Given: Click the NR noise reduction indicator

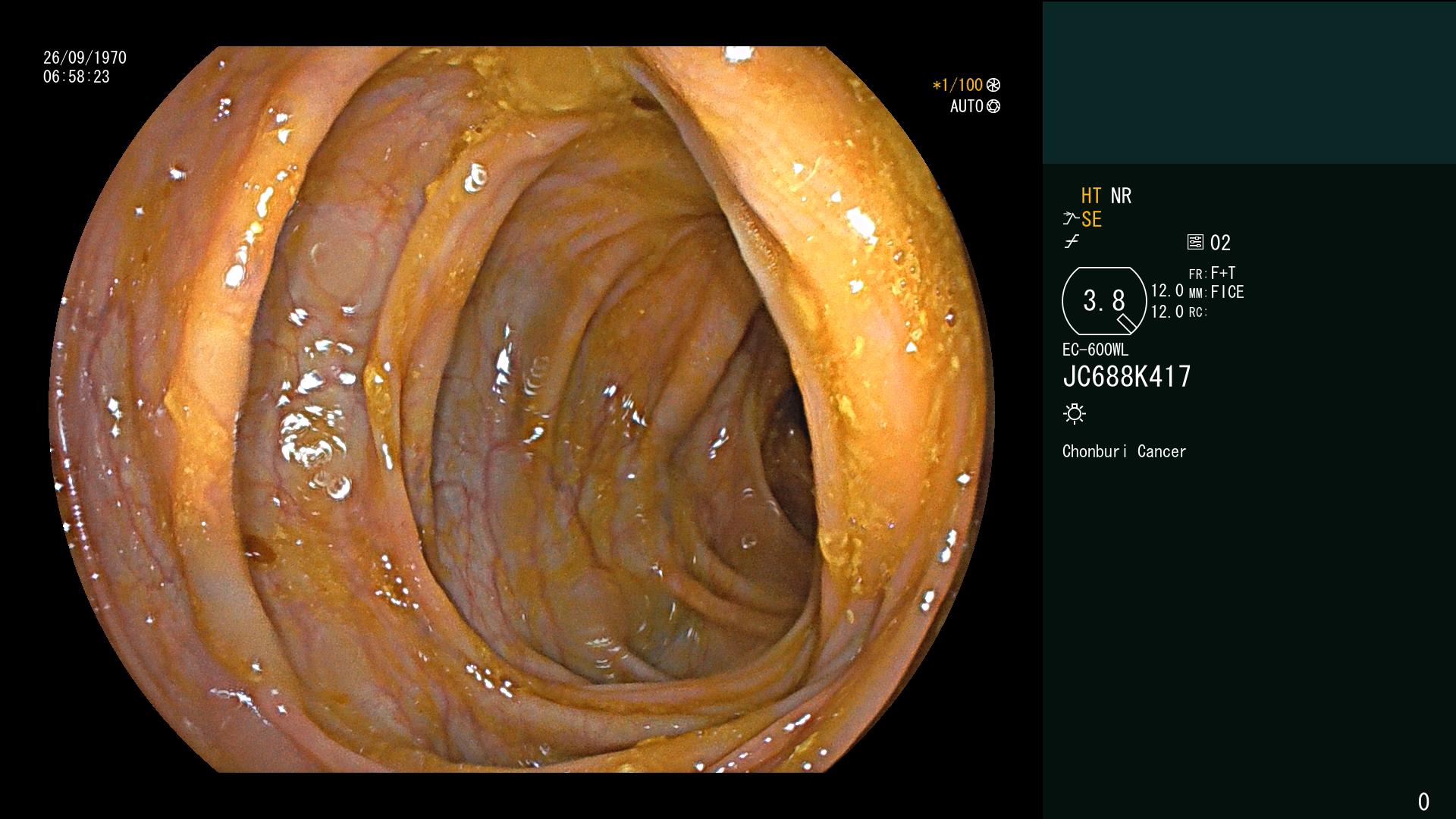Looking at the screenshot, I should (x=1121, y=196).
